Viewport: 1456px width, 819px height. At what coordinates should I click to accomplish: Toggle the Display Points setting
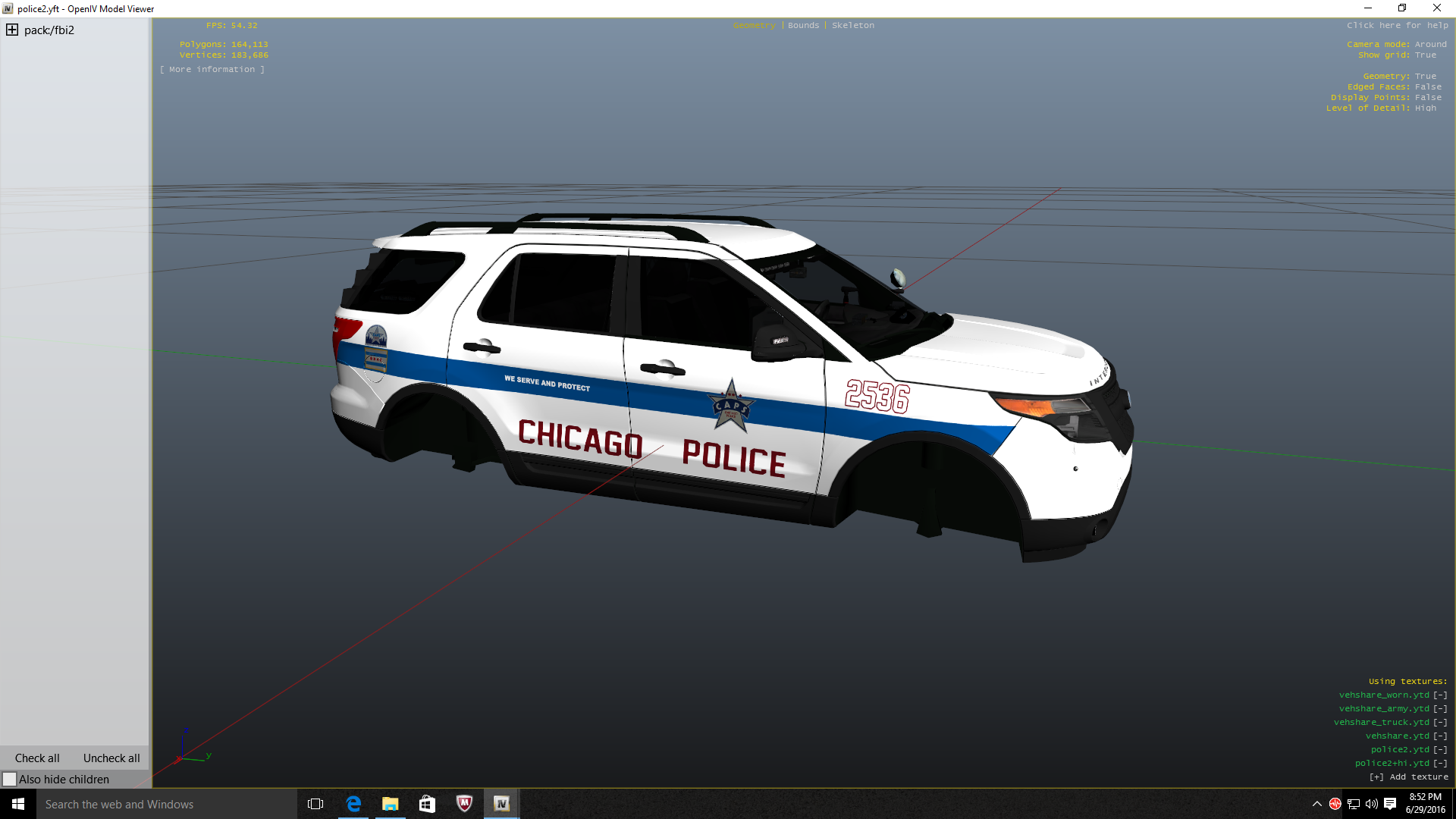[1428, 98]
